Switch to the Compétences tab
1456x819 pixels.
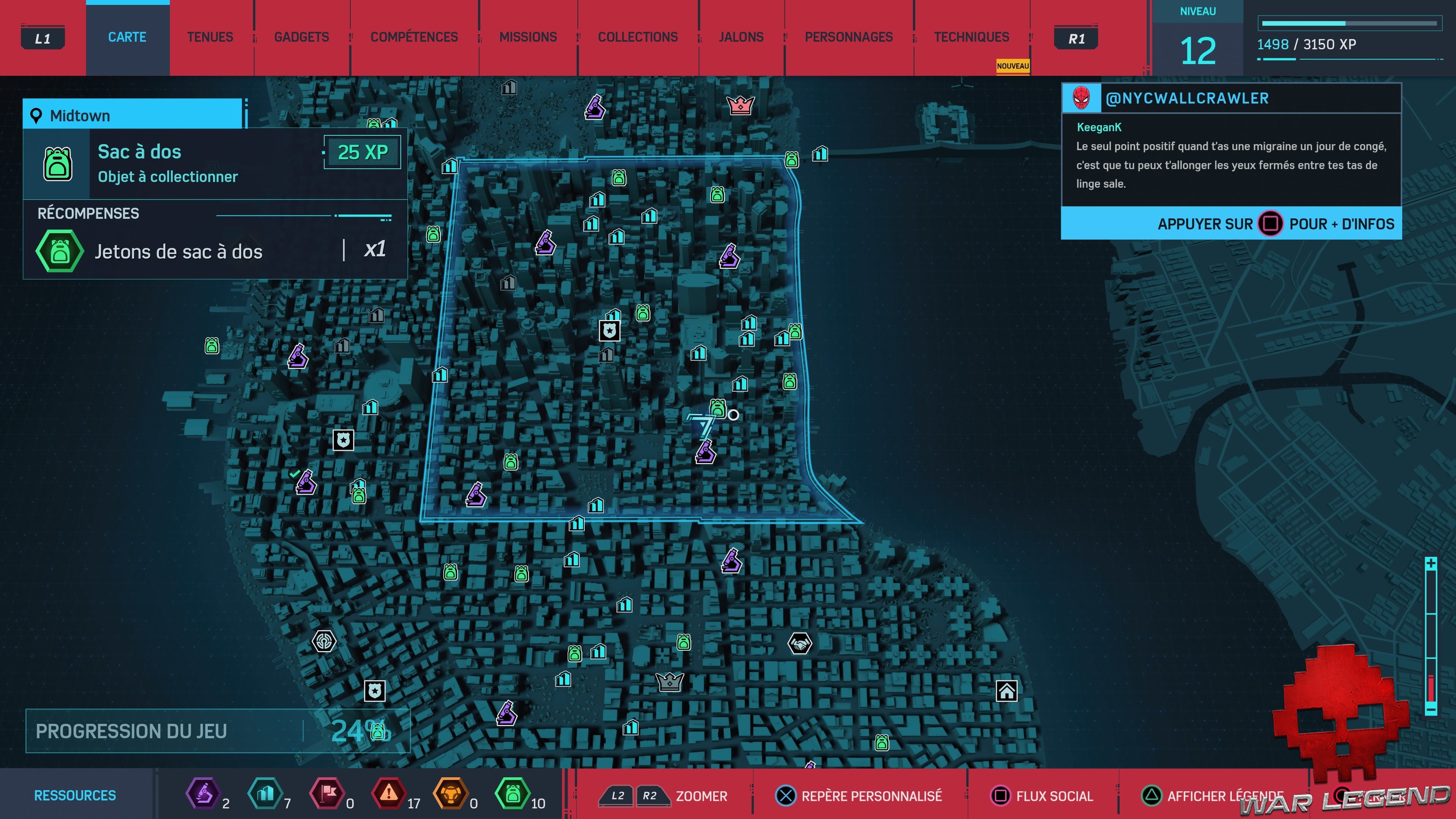(414, 37)
